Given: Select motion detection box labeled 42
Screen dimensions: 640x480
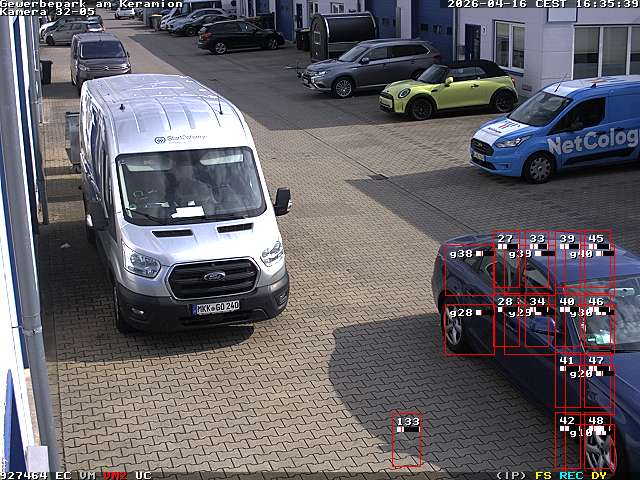Looking at the screenshot, I should pos(568,441).
